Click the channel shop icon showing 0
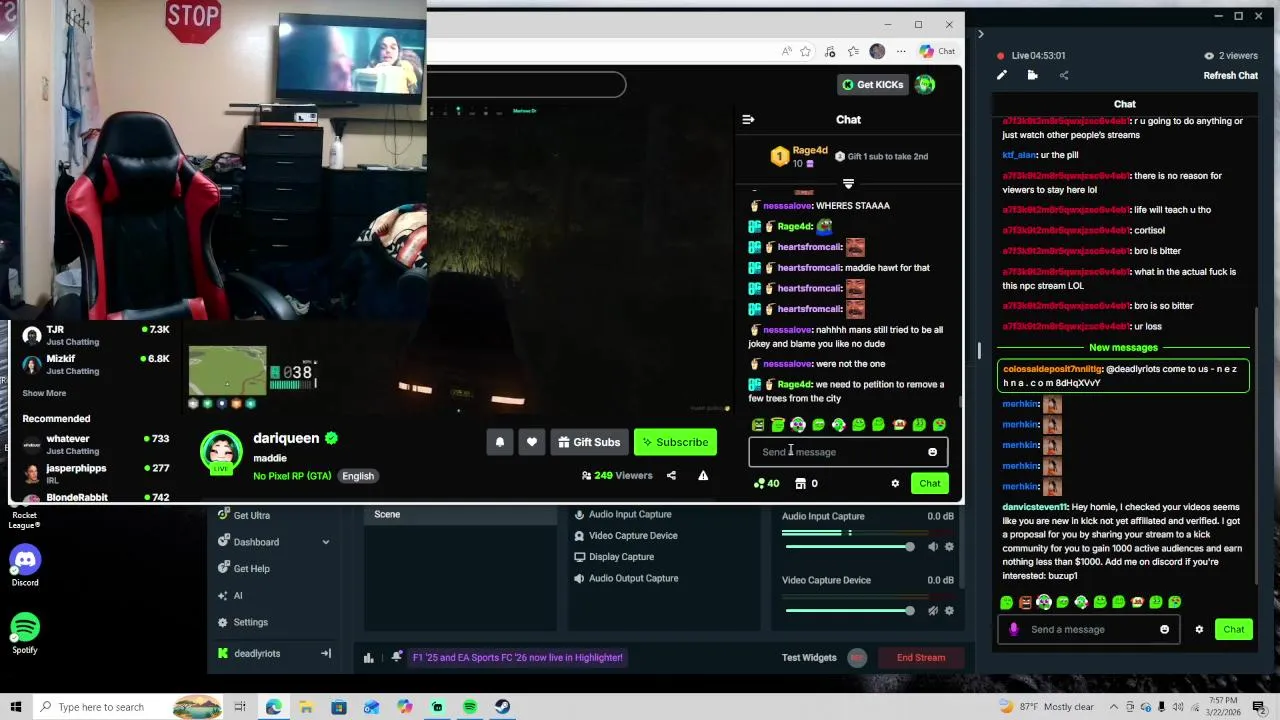This screenshot has width=1280, height=720. tap(800, 484)
